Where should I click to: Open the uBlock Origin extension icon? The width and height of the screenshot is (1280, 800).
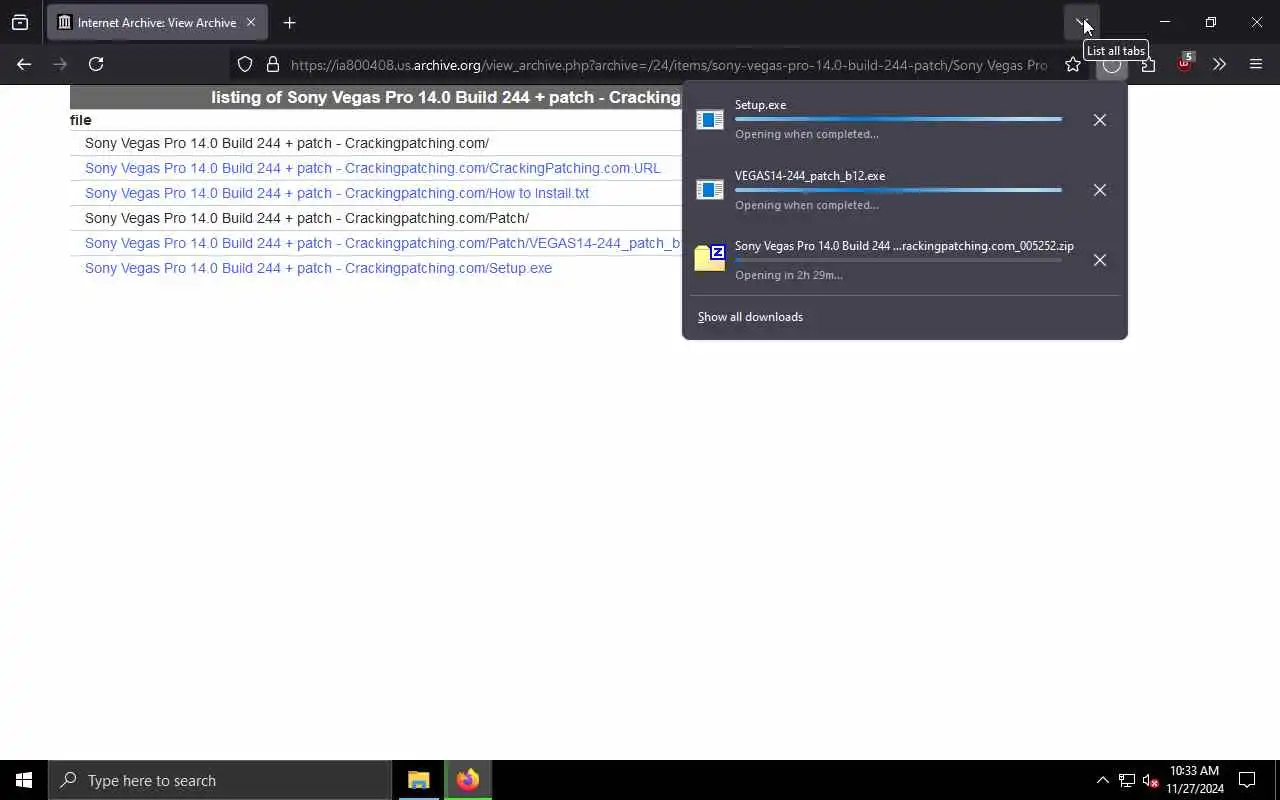(1185, 62)
